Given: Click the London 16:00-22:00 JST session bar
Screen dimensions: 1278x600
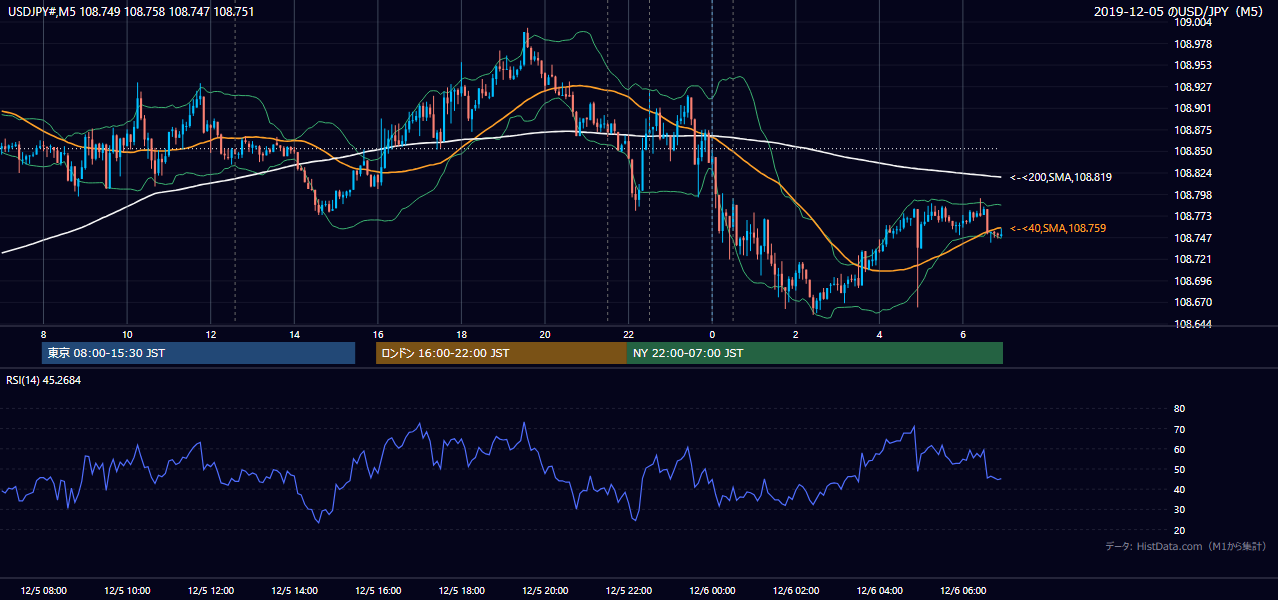Looking at the screenshot, I should click(x=501, y=353).
